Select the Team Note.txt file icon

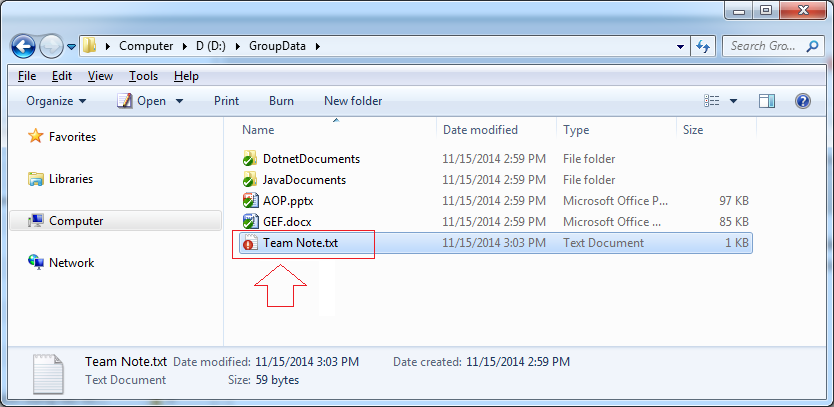coord(249,243)
